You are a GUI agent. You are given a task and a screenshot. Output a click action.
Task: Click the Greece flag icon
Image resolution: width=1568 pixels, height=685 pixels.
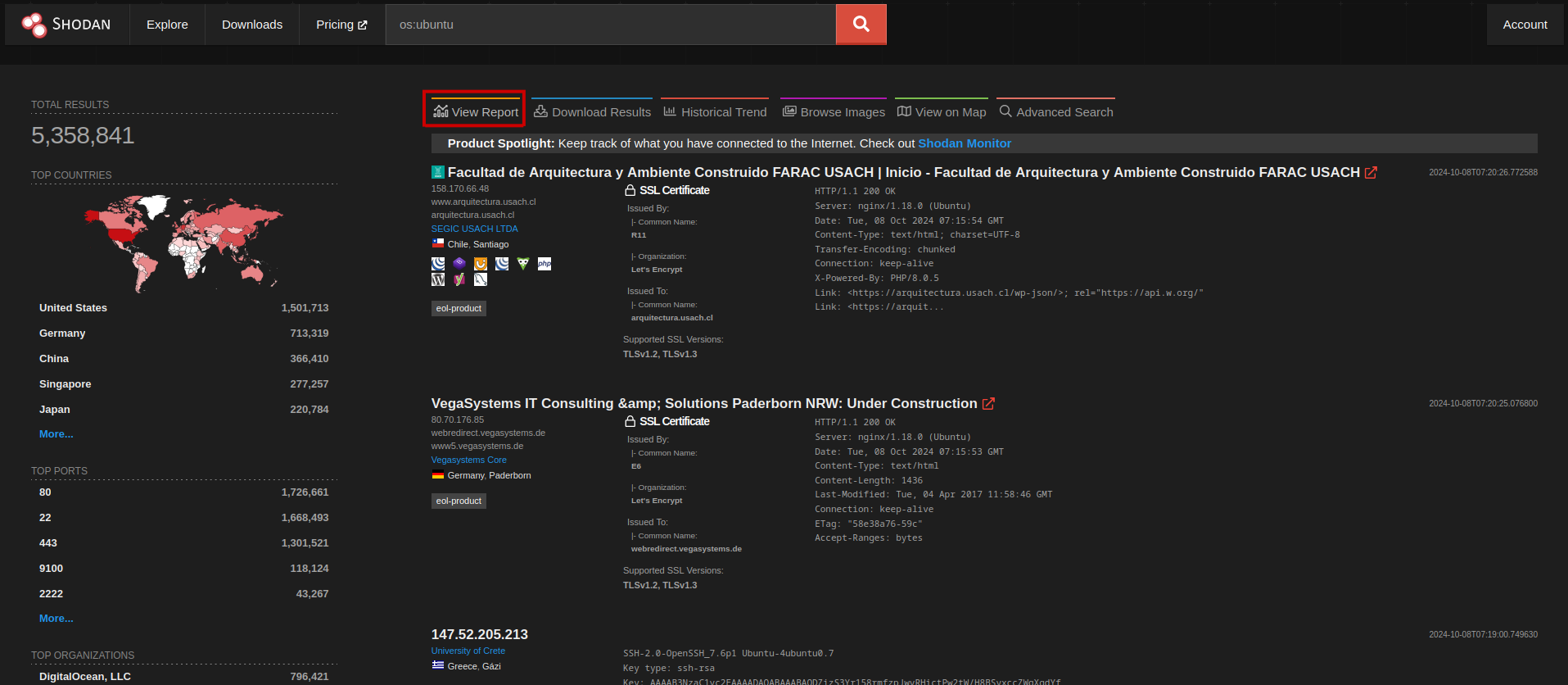438,665
